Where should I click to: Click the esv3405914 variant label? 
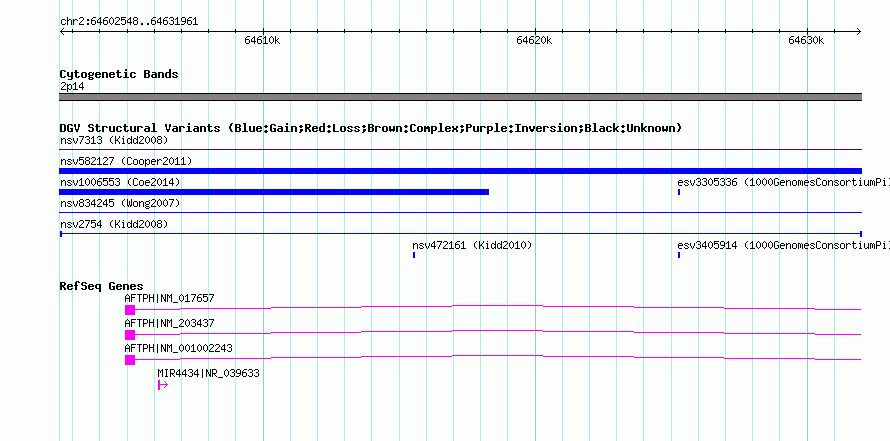click(783, 245)
